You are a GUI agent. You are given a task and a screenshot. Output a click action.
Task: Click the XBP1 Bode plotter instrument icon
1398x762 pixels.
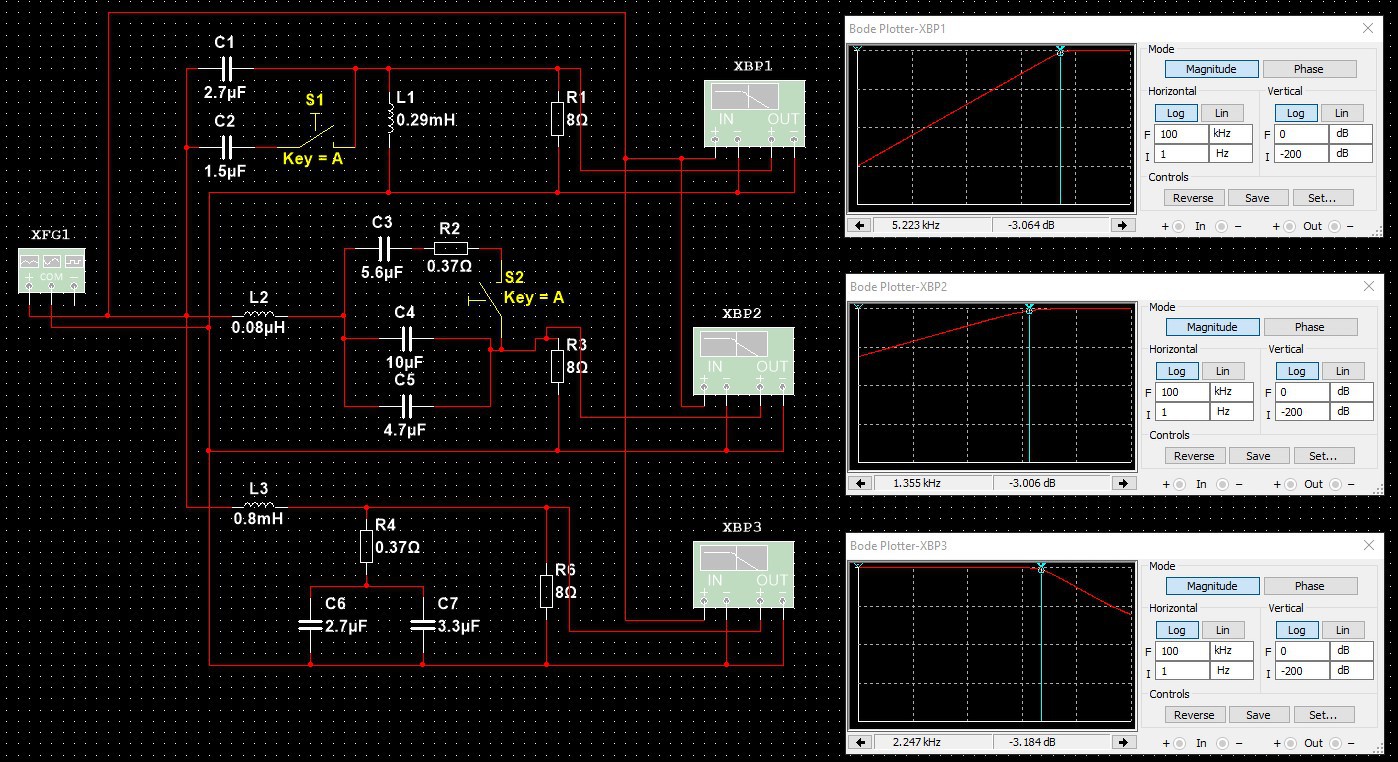tap(754, 115)
